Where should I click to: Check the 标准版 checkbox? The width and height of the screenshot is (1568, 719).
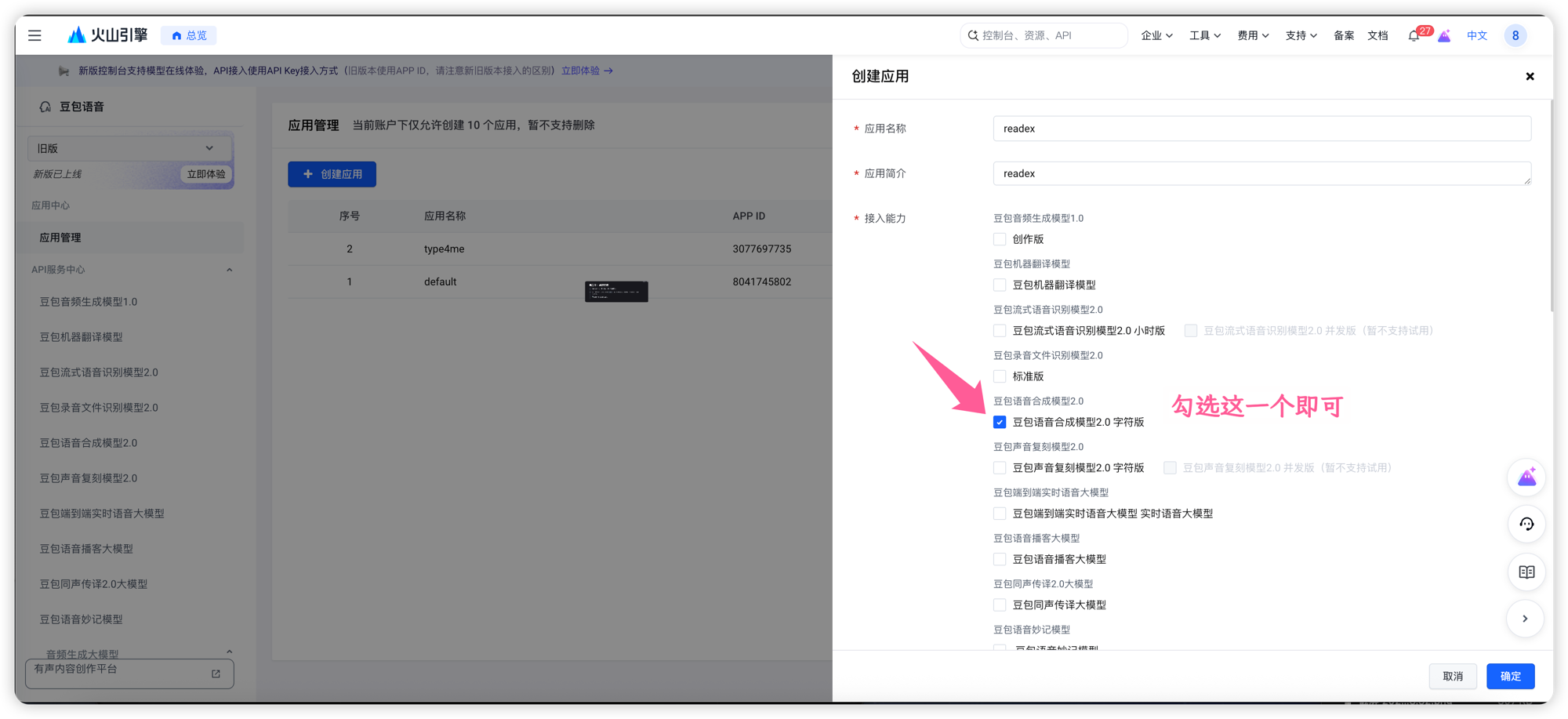click(x=1000, y=376)
